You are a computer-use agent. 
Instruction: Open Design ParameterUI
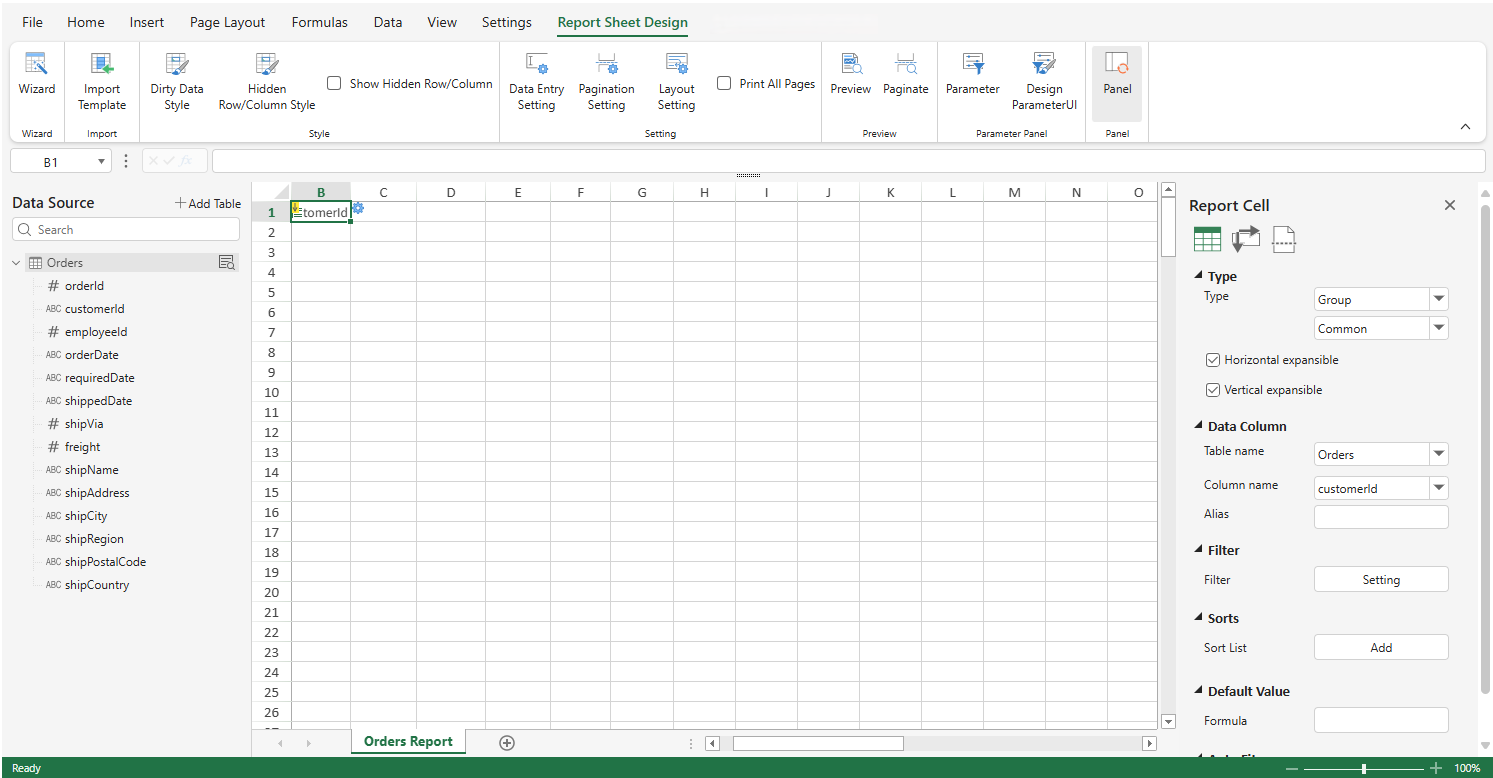click(1044, 82)
